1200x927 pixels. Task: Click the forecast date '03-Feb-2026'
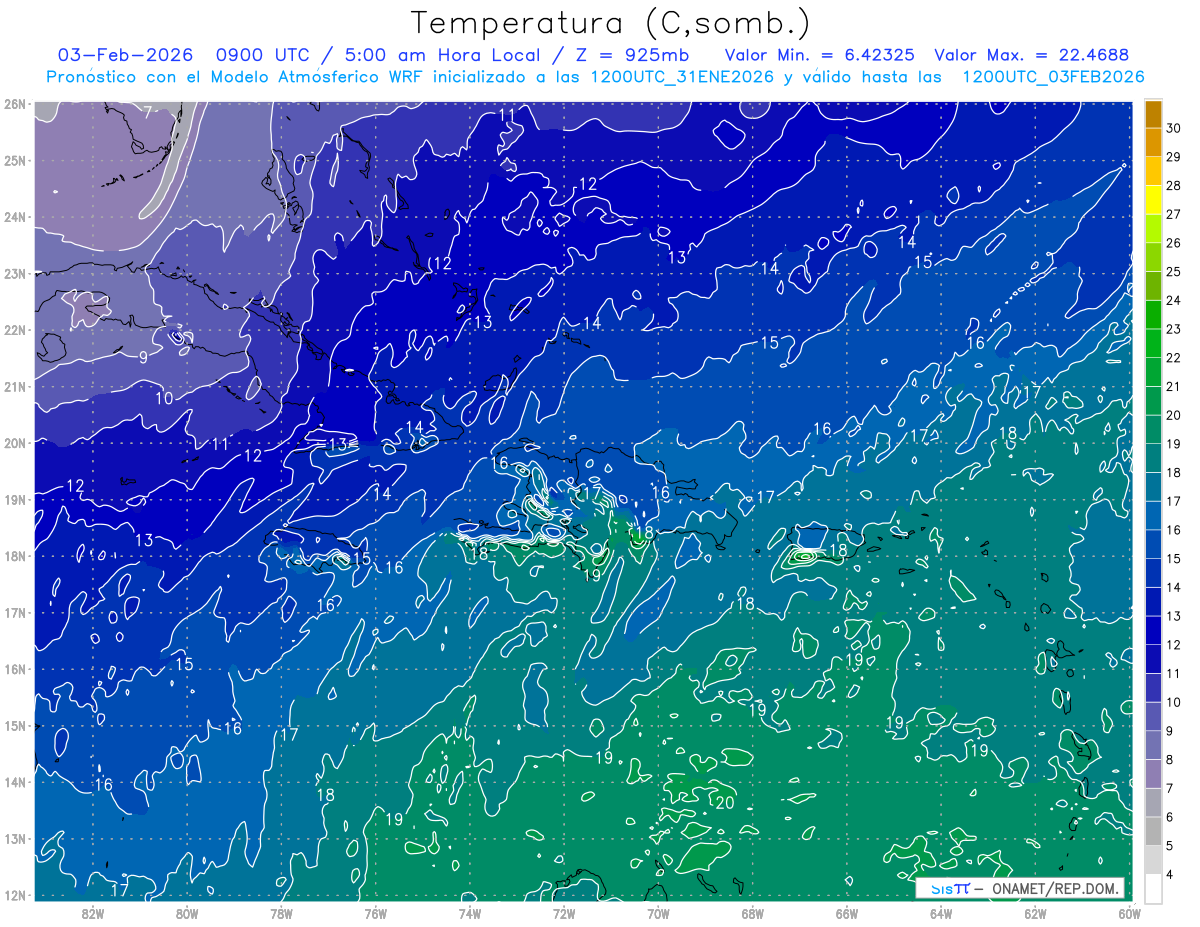(x=125, y=55)
